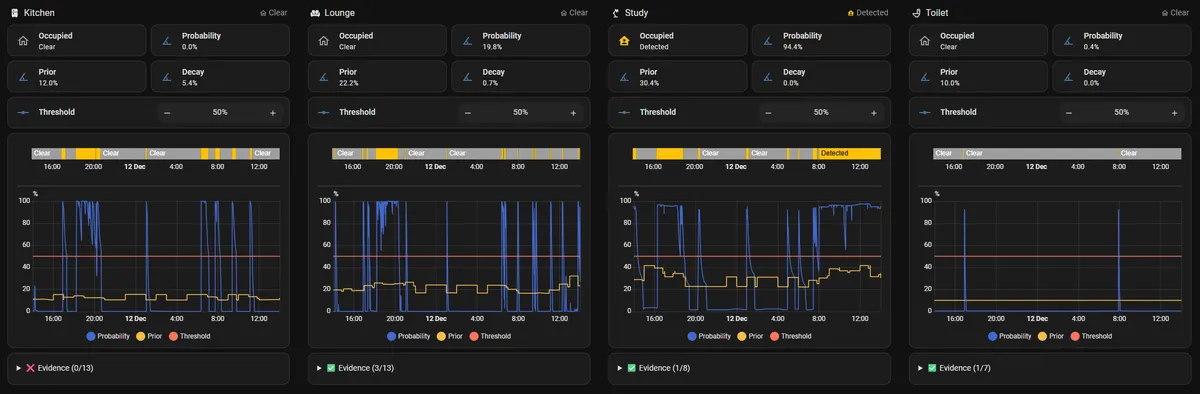Viewport: 1200px width, 394px height.
Task: Click Kitchen Probability chart icon
Action: point(167,41)
